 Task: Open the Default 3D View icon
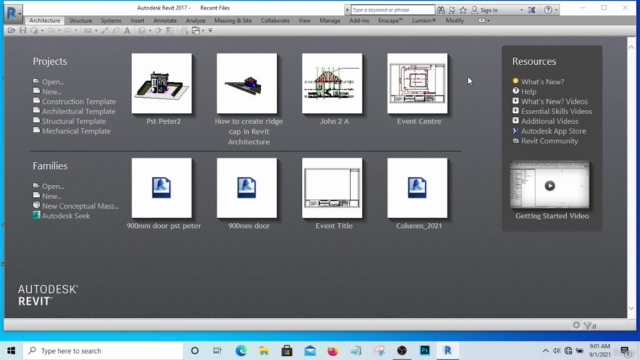coord(142,31)
